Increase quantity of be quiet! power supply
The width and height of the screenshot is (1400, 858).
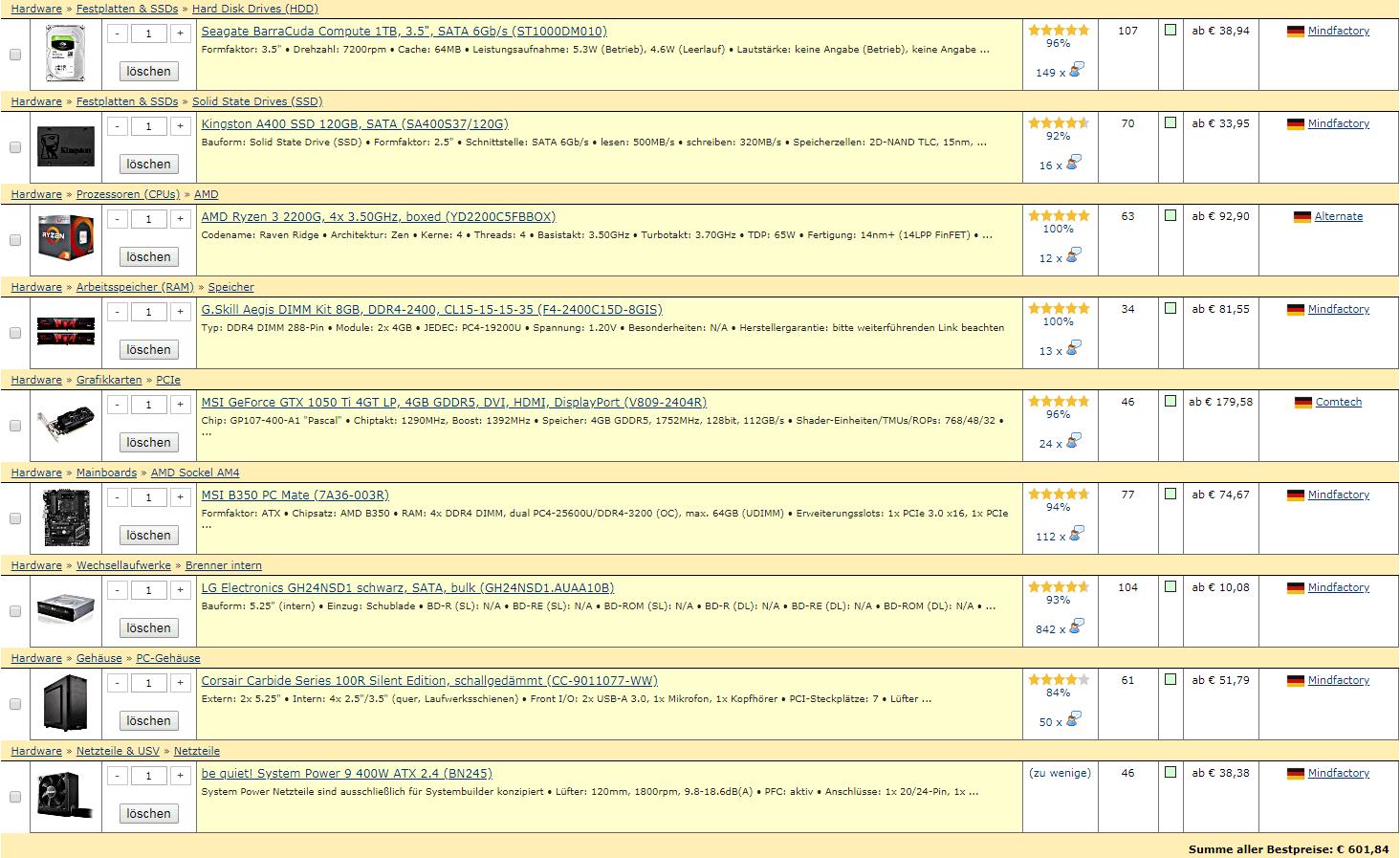point(181,776)
